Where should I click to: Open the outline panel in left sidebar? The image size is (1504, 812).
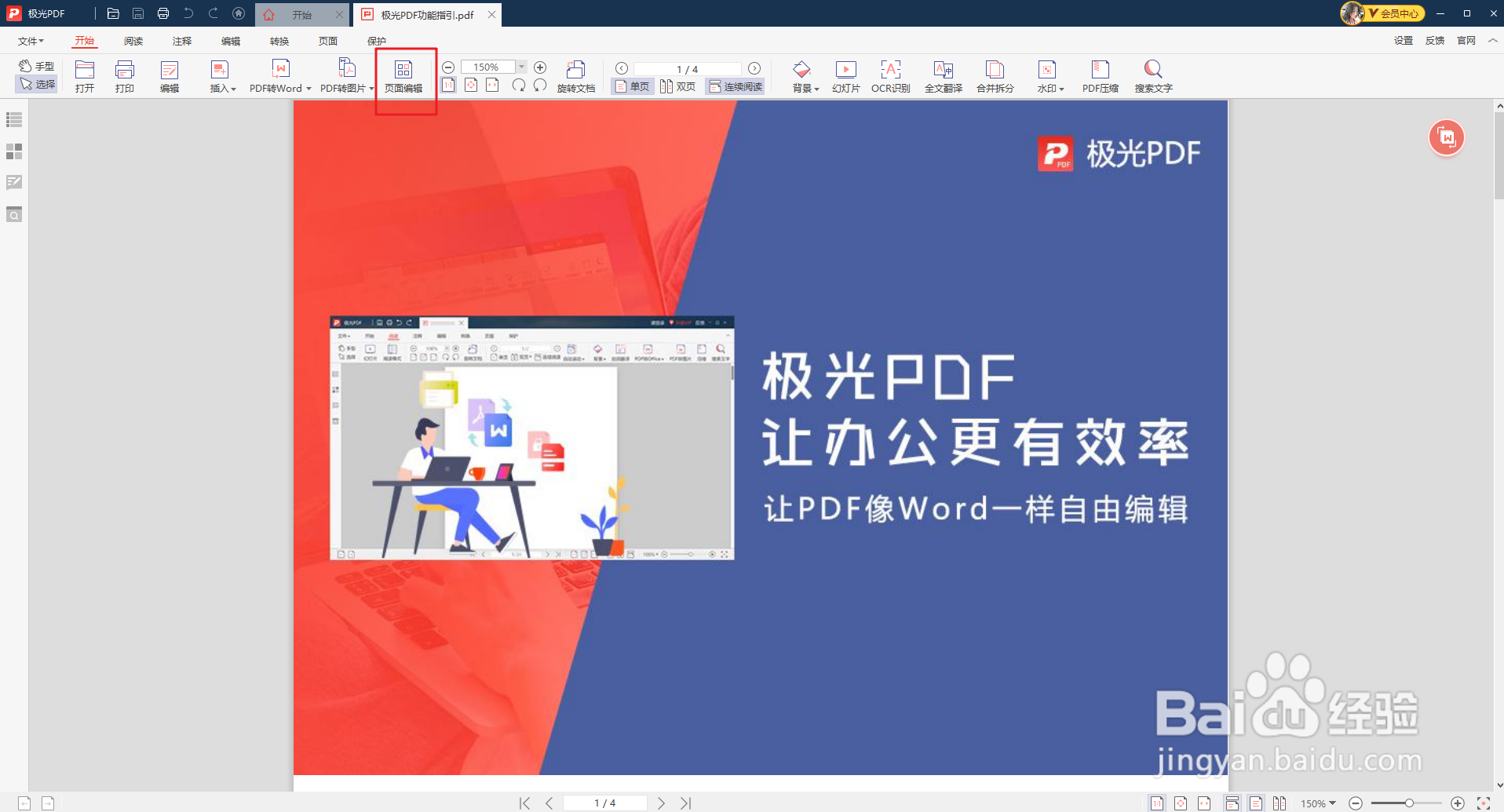pyautogui.click(x=14, y=119)
